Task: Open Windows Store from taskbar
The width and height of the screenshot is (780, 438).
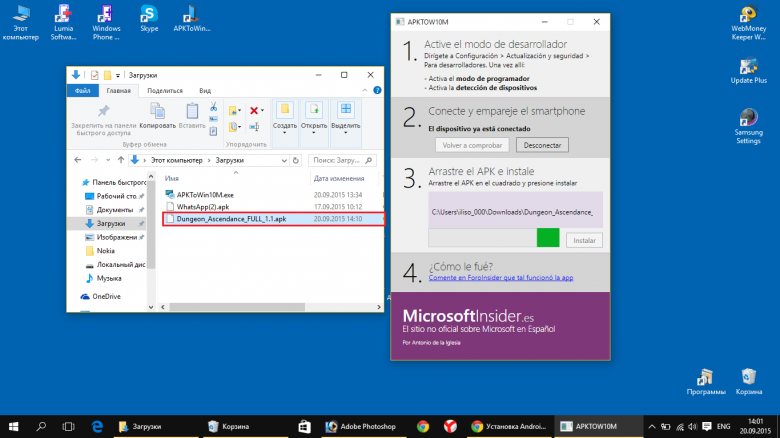Action: click(x=304, y=427)
